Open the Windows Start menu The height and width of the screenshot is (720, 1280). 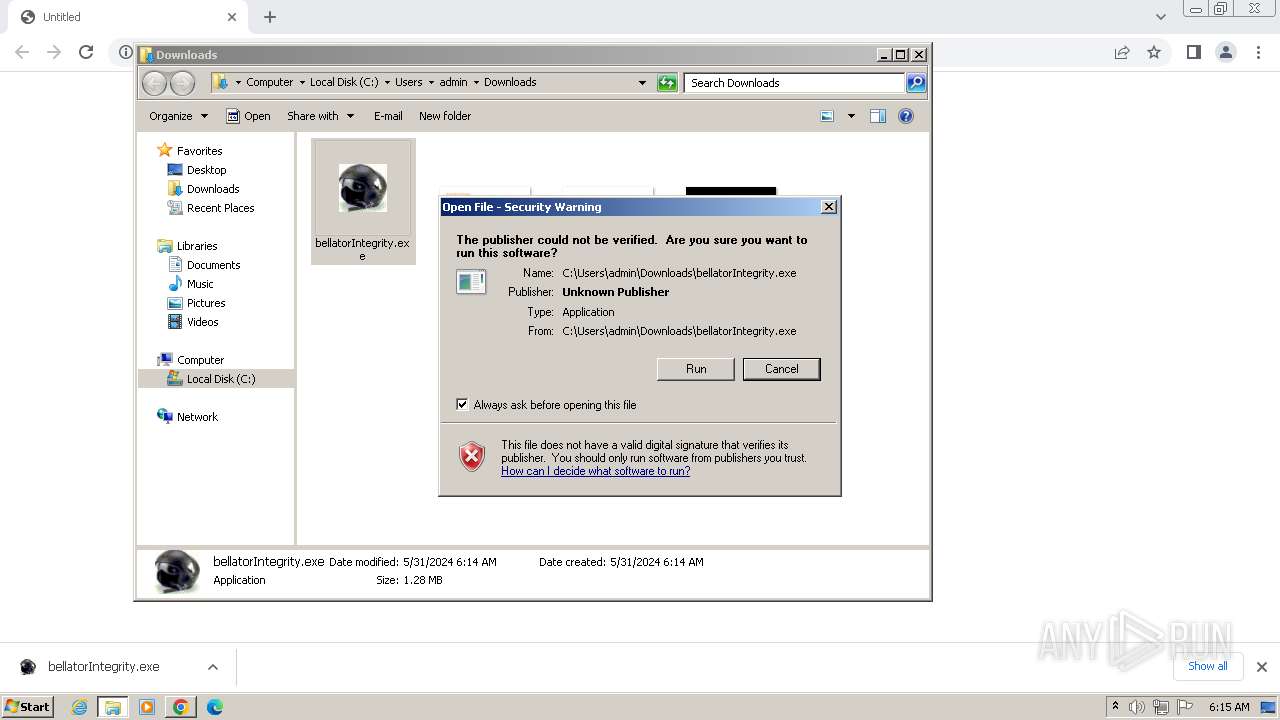pyautogui.click(x=27, y=706)
